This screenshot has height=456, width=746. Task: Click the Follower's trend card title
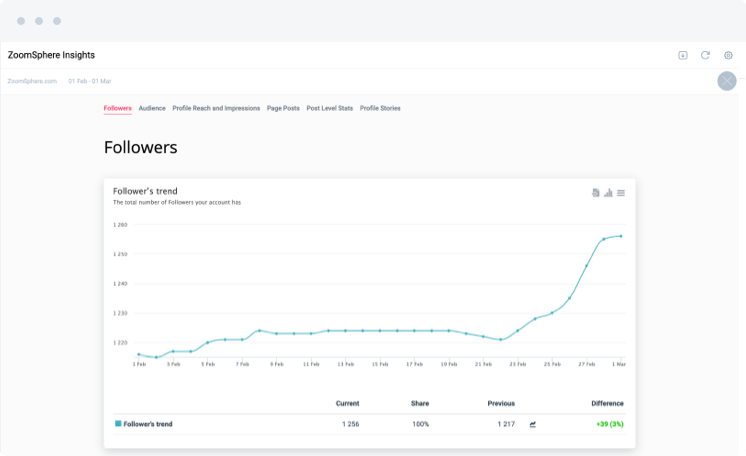coord(145,191)
